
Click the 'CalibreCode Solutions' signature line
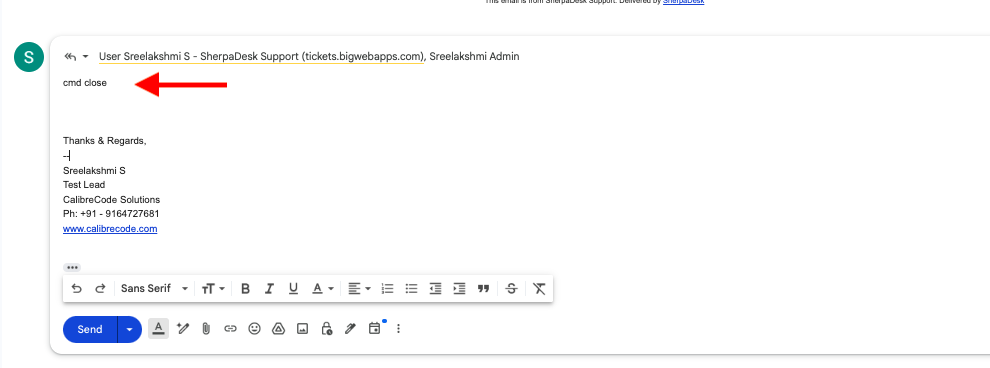click(x=112, y=199)
